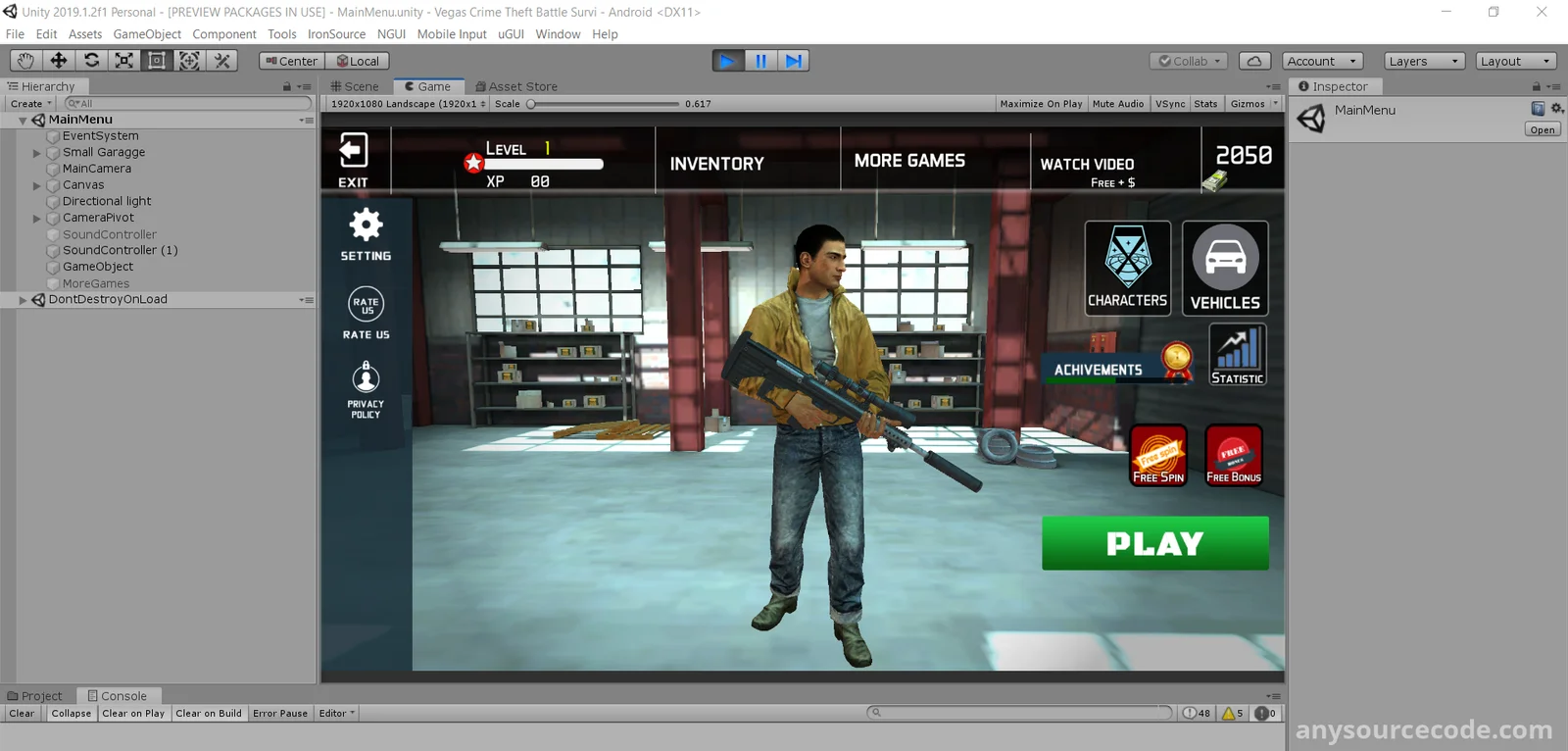
Task: Select the Rect Transform tool
Action: (x=157, y=61)
